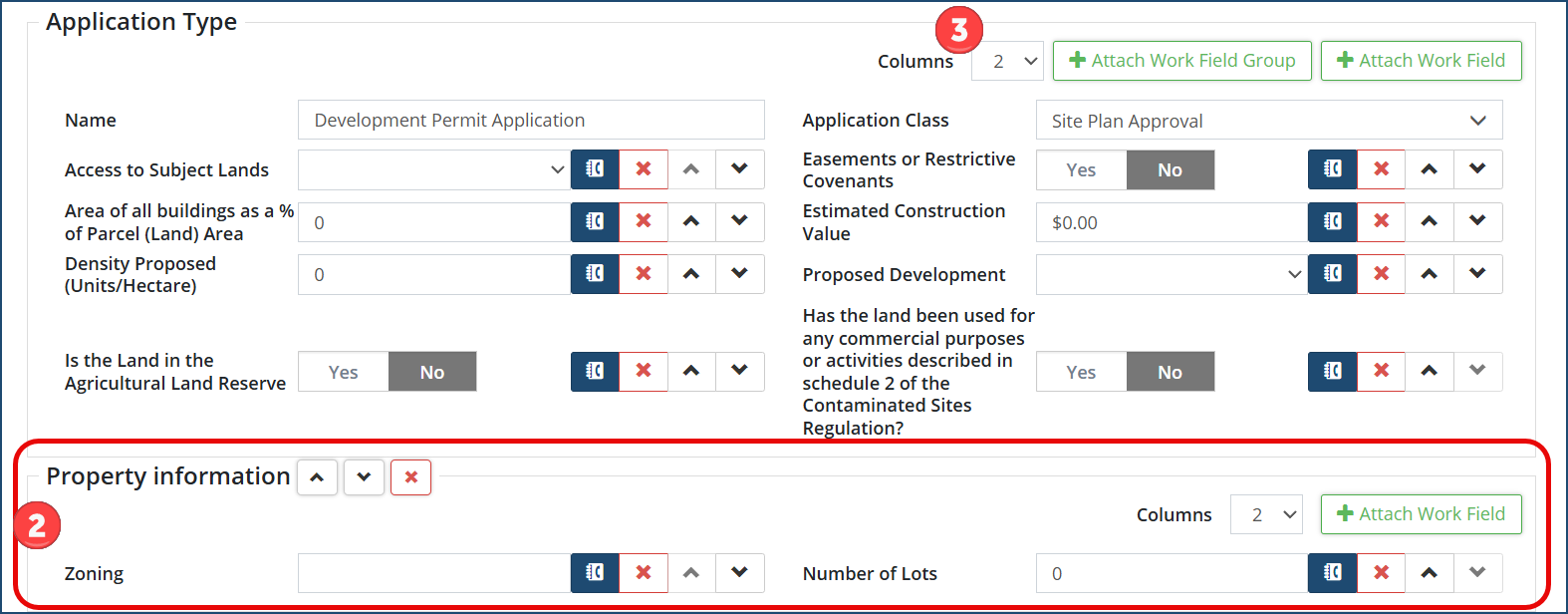
Task: Click the Name input field
Action: (x=531, y=121)
